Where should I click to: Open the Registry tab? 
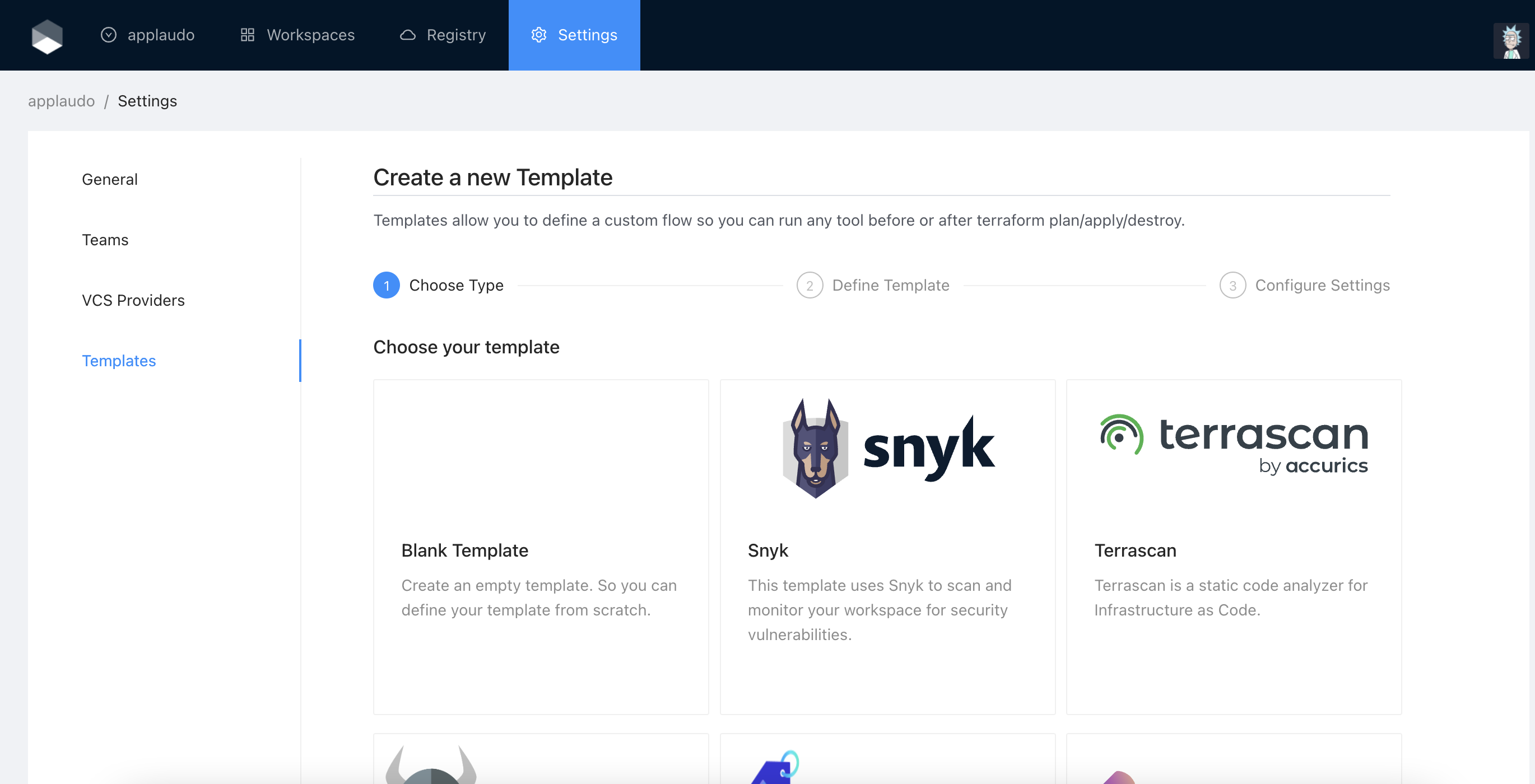(442, 35)
